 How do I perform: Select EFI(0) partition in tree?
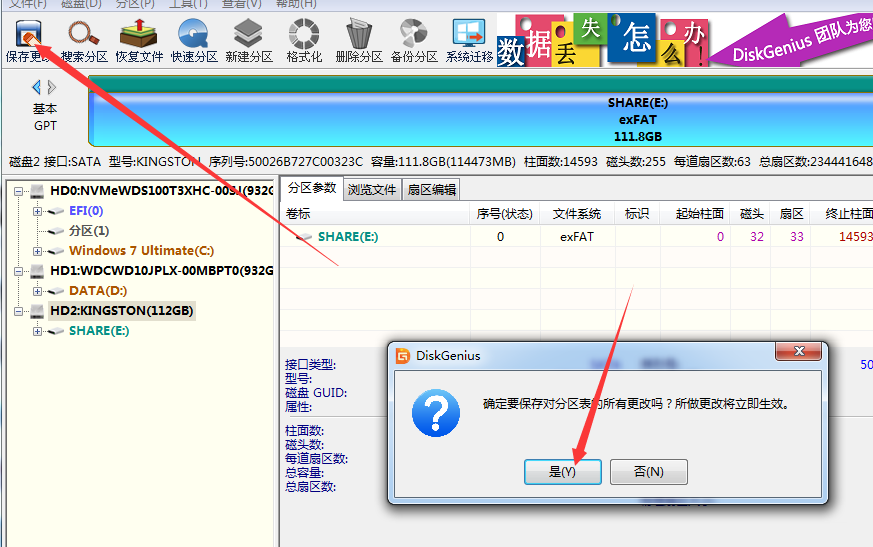tap(86, 211)
